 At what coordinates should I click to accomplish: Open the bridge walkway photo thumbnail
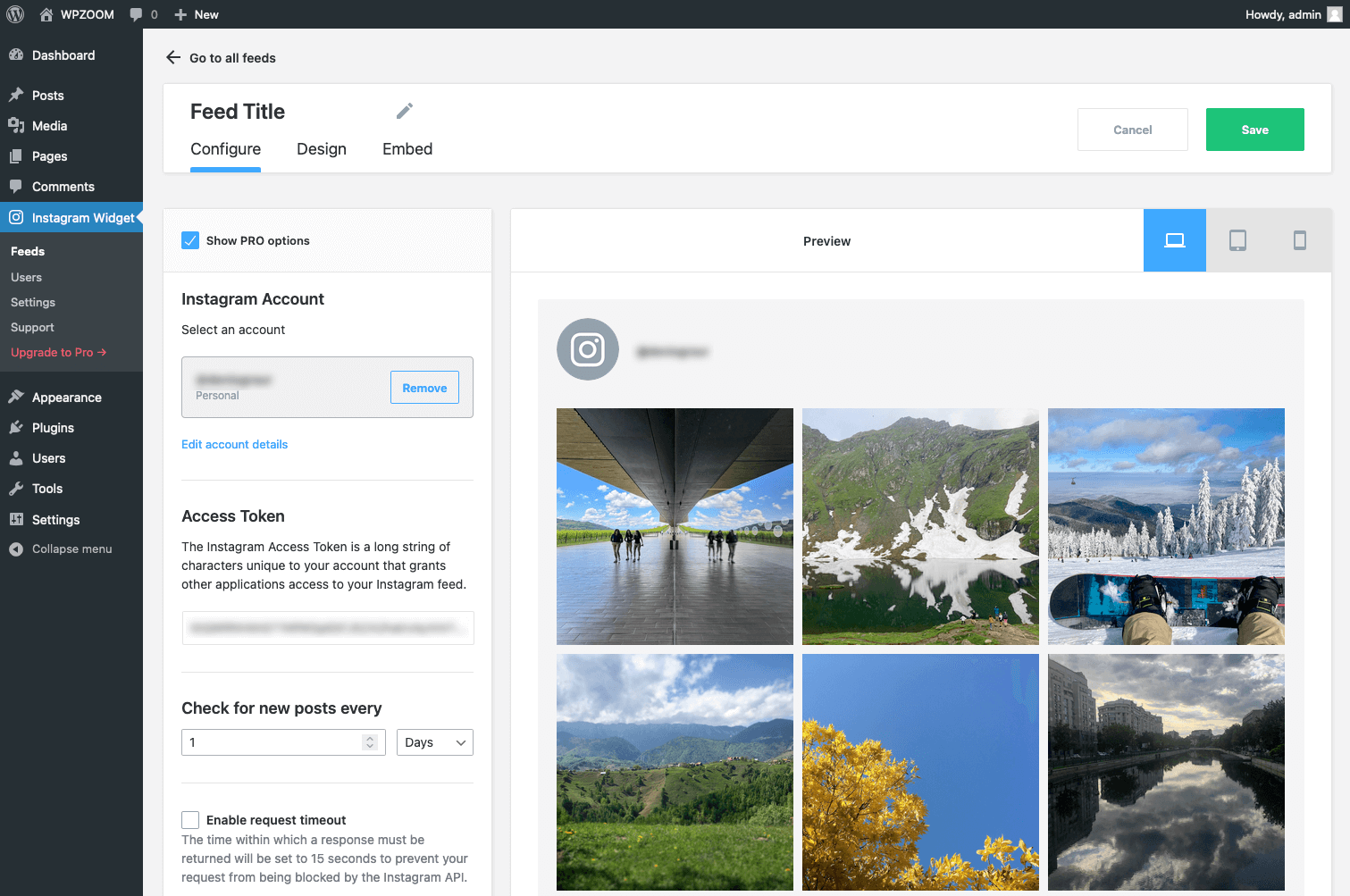[675, 526]
